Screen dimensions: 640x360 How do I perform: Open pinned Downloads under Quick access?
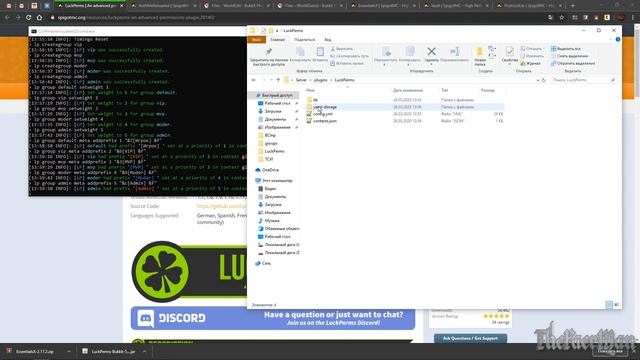[273, 111]
